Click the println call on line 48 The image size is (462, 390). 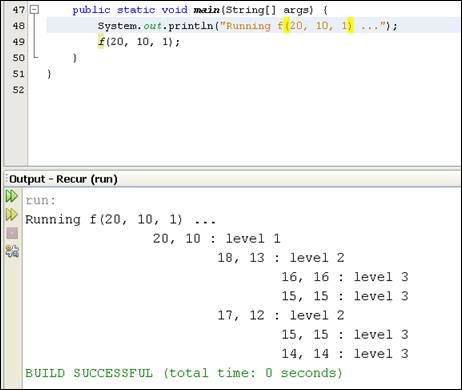pos(191,26)
